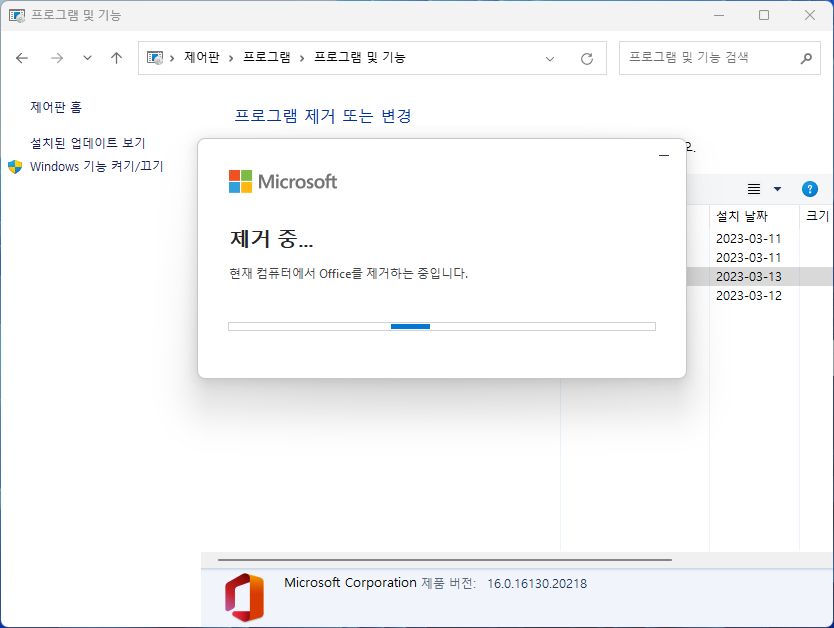The height and width of the screenshot is (628, 834).
Task: Expand address bar history dropdown
Action: coord(550,58)
